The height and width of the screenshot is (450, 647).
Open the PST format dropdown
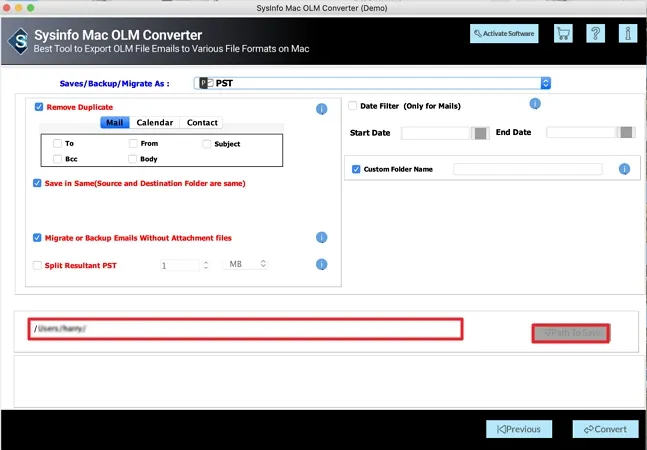[x=372, y=83]
